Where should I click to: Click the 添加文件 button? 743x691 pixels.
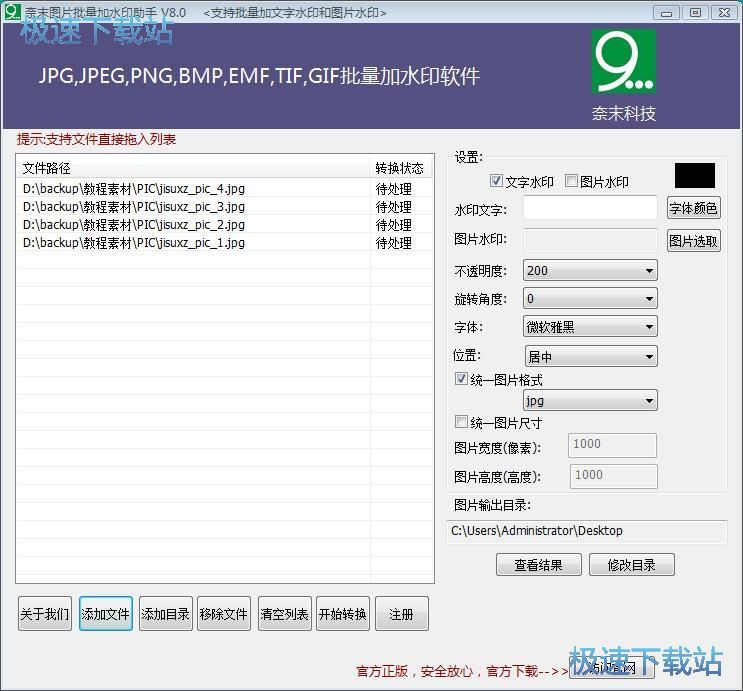tap(106, 614)
